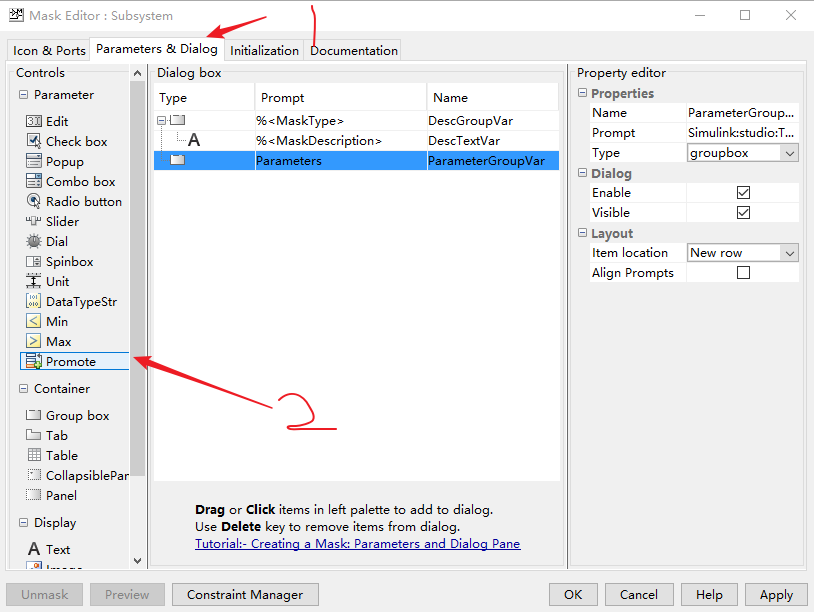Click the Apply button

pyautogui.click(x=776, y=594)
